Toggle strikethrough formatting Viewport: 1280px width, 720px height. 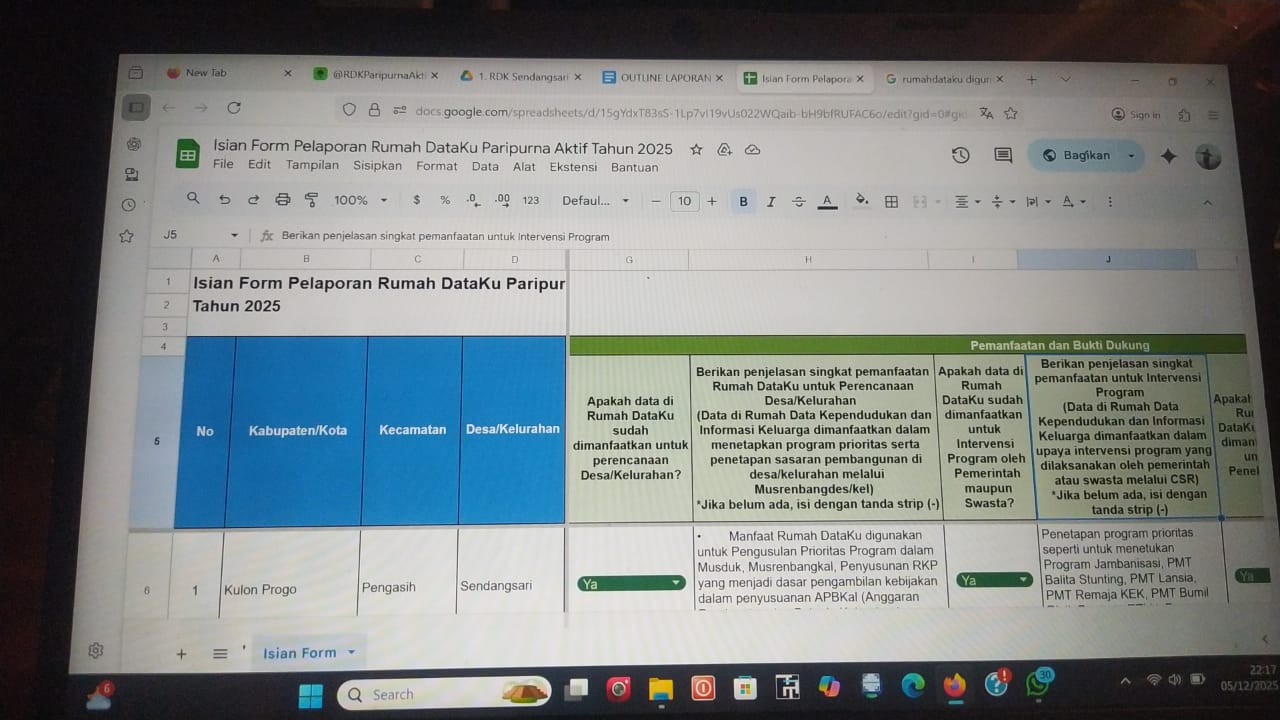pos(798,202)
